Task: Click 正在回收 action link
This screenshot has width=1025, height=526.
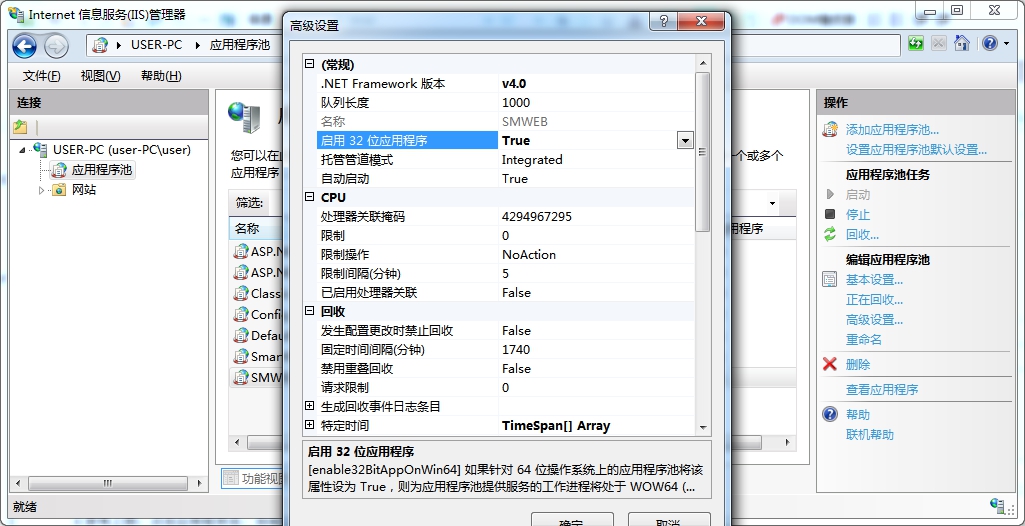Action: coord(875,300)
